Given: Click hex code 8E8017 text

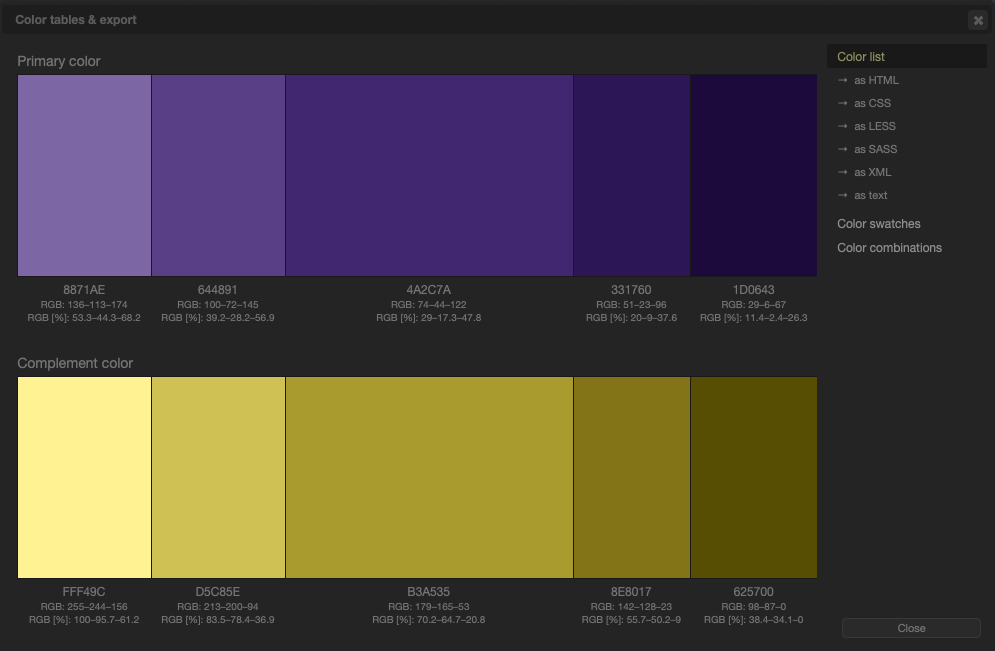Looking at the screenshot, I should (631, 592).
